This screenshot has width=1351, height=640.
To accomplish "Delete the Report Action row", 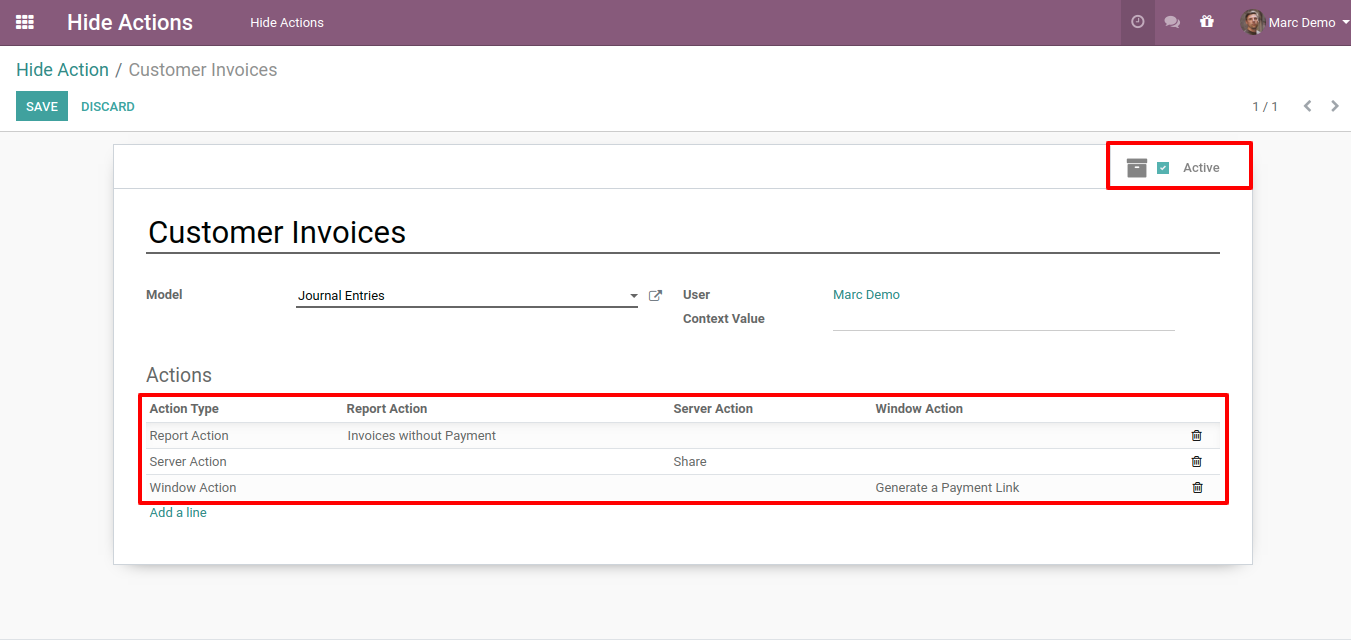I will coord(1197,436).
